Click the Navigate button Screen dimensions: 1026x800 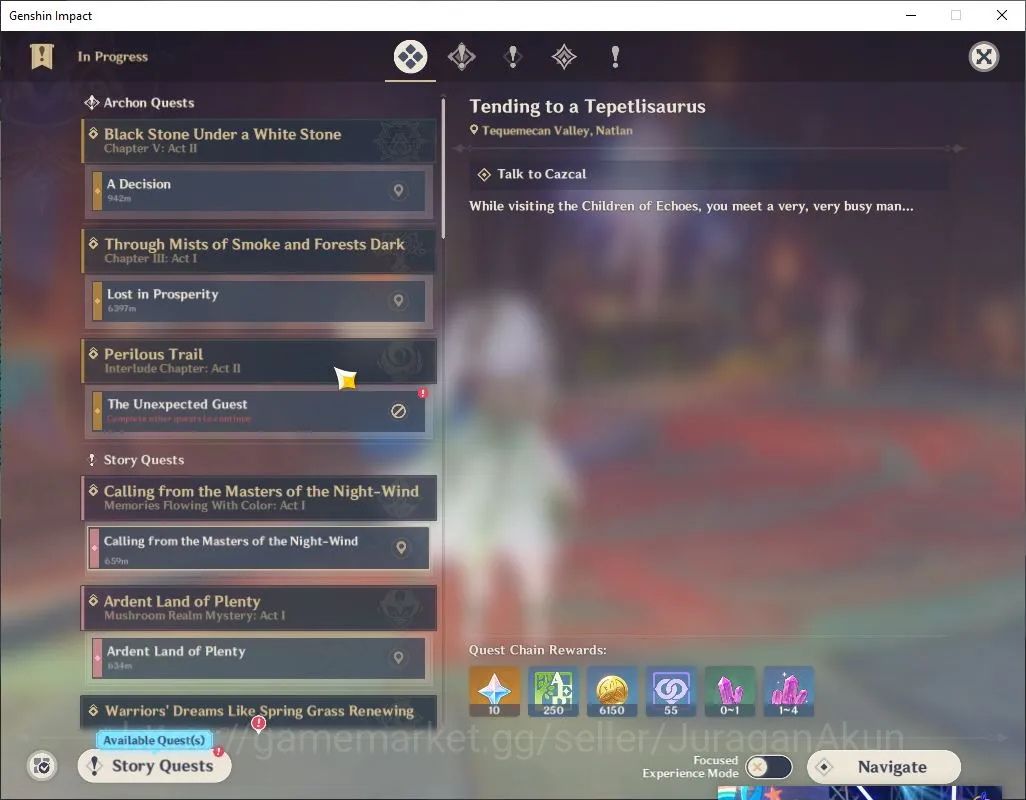tap(883, 767)
